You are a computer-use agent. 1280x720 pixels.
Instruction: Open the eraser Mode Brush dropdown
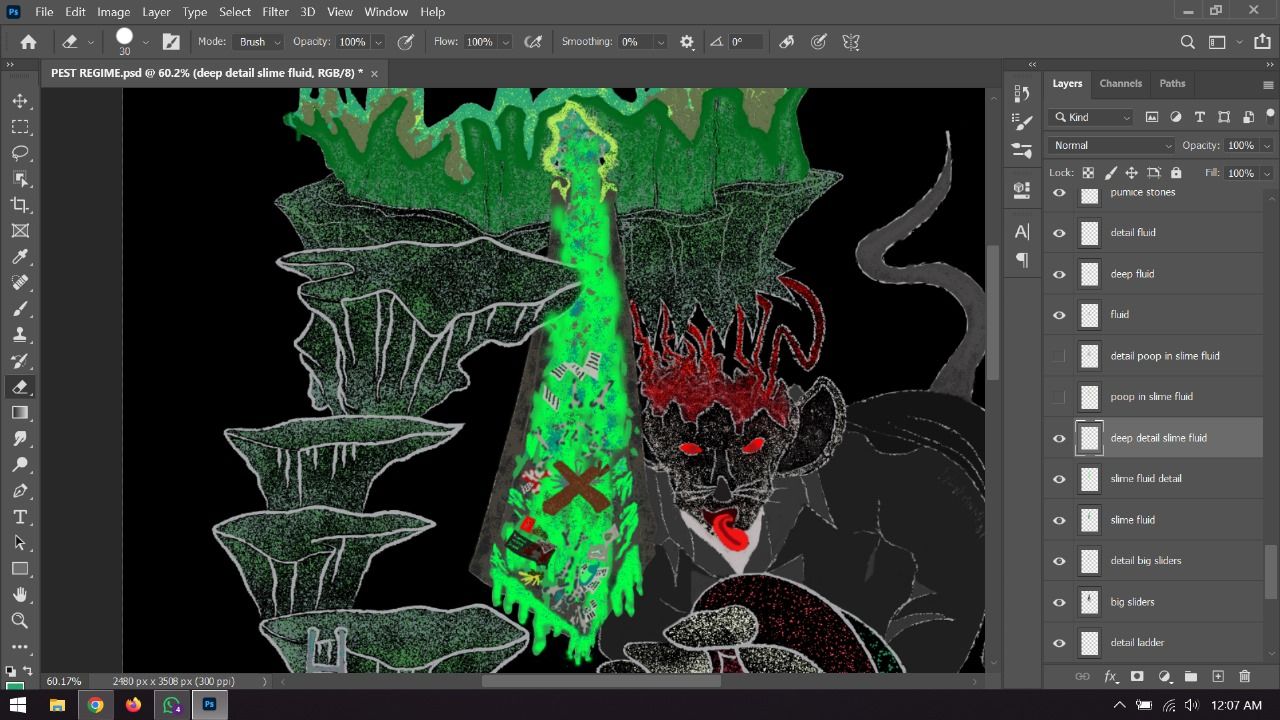click(259, 42)
